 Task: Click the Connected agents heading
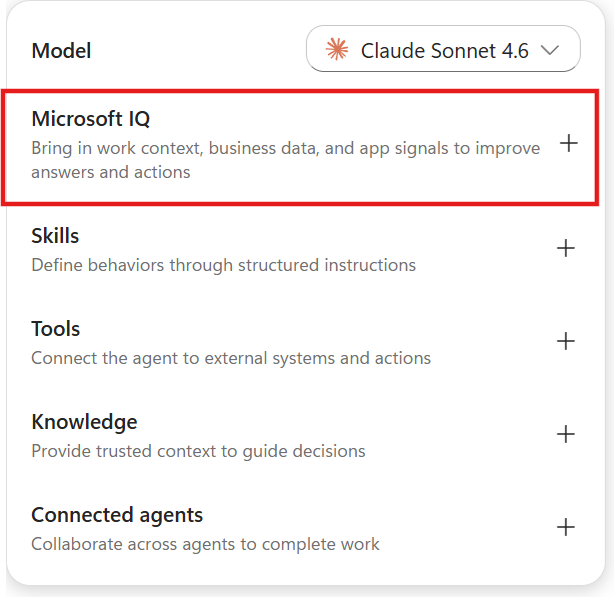pyautogui.click(x=117, y=515)
